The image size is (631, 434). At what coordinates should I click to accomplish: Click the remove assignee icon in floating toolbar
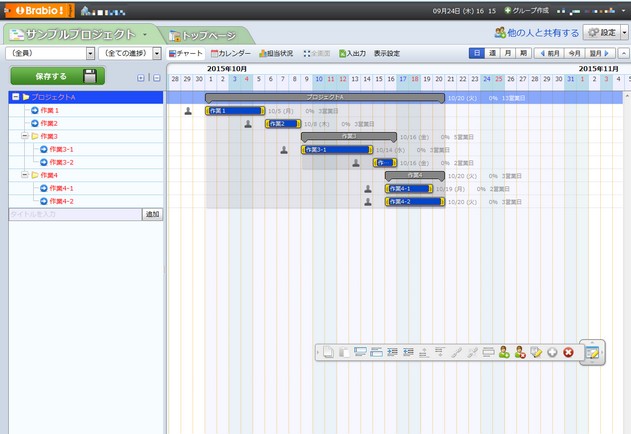pos(520,352)
